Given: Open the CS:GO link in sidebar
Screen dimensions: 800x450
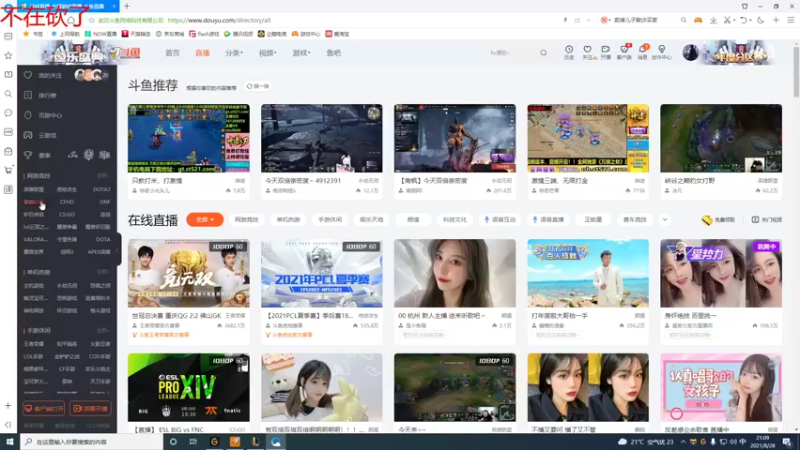Looking at the screenshot, I should [67, 214].
